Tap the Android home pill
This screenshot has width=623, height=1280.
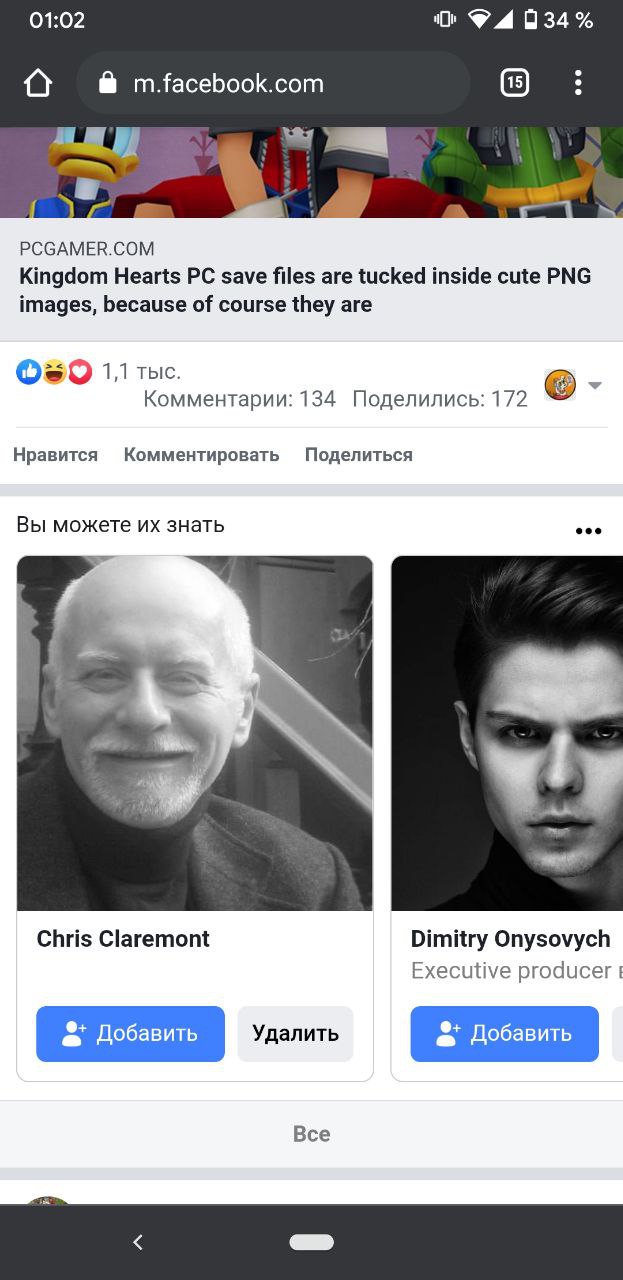click(311, 1242)
